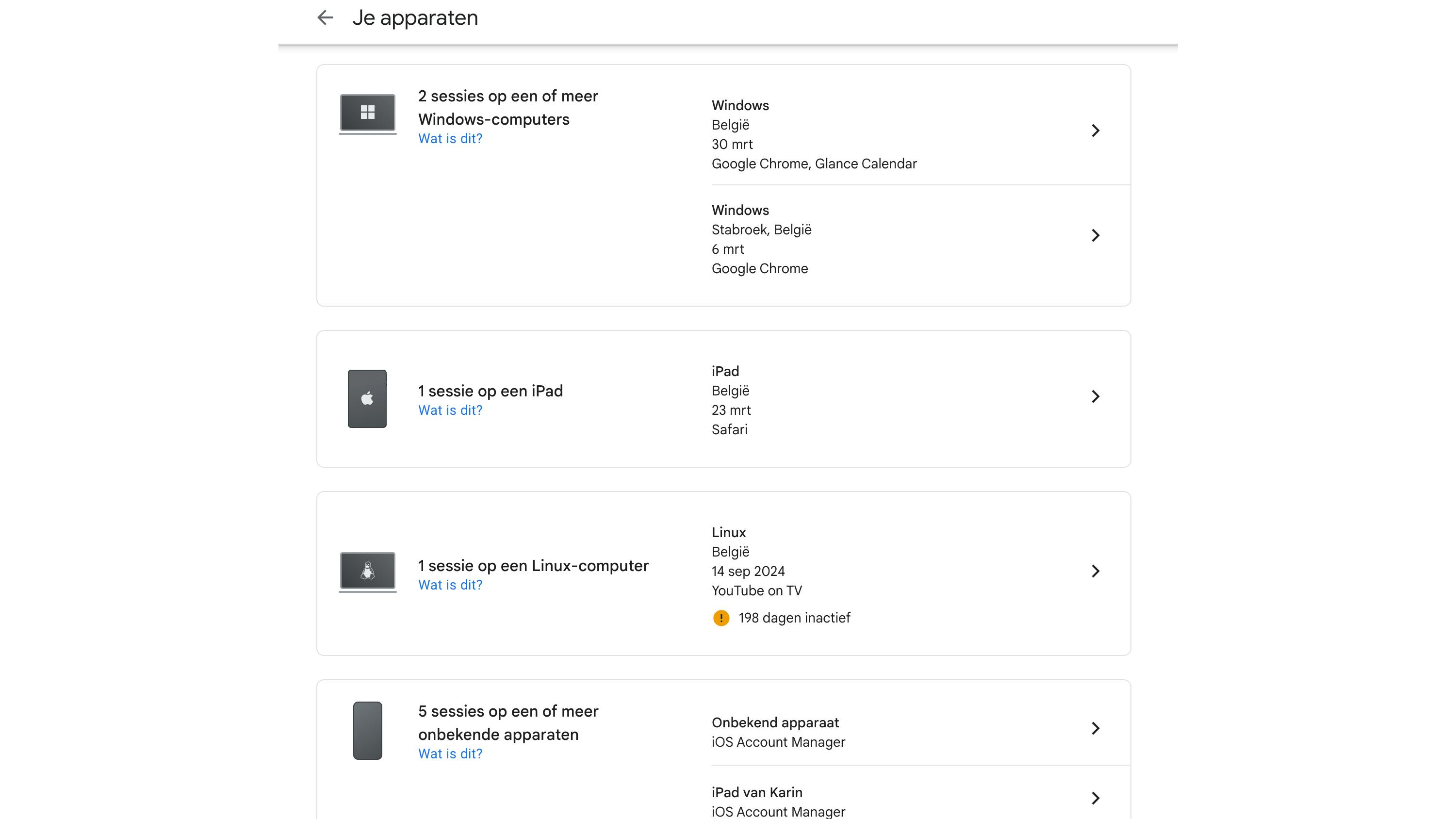Expand the Stabroek Windows session chevron
Screen dimensions: 1456x819
pyautogui.click(x=1095, y=235)
